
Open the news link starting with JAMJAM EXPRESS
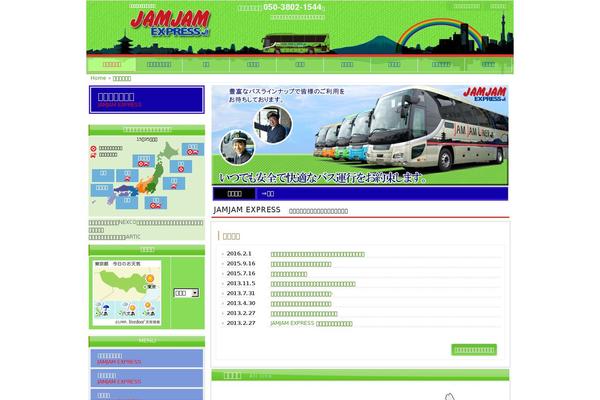tap(311, 324)
